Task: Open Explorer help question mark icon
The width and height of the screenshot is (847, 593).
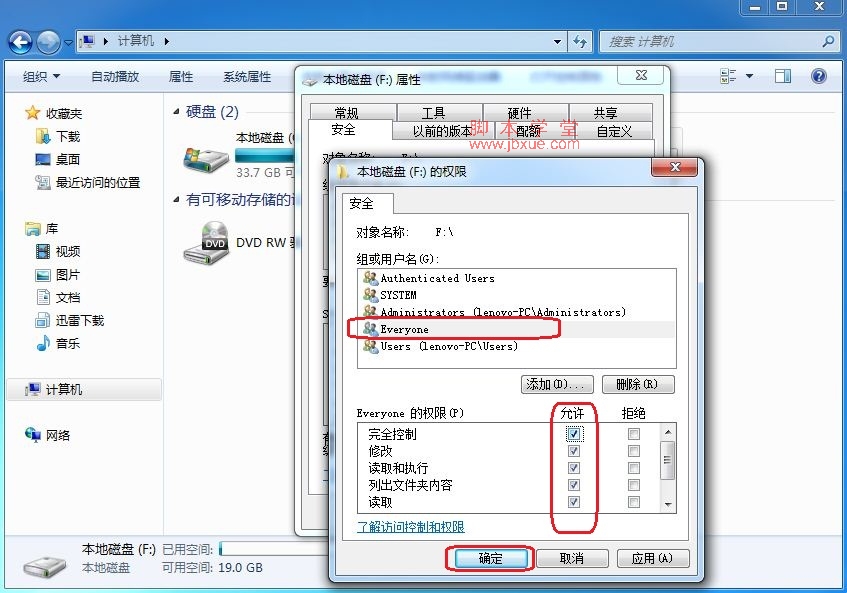Action: click(818, 76)
